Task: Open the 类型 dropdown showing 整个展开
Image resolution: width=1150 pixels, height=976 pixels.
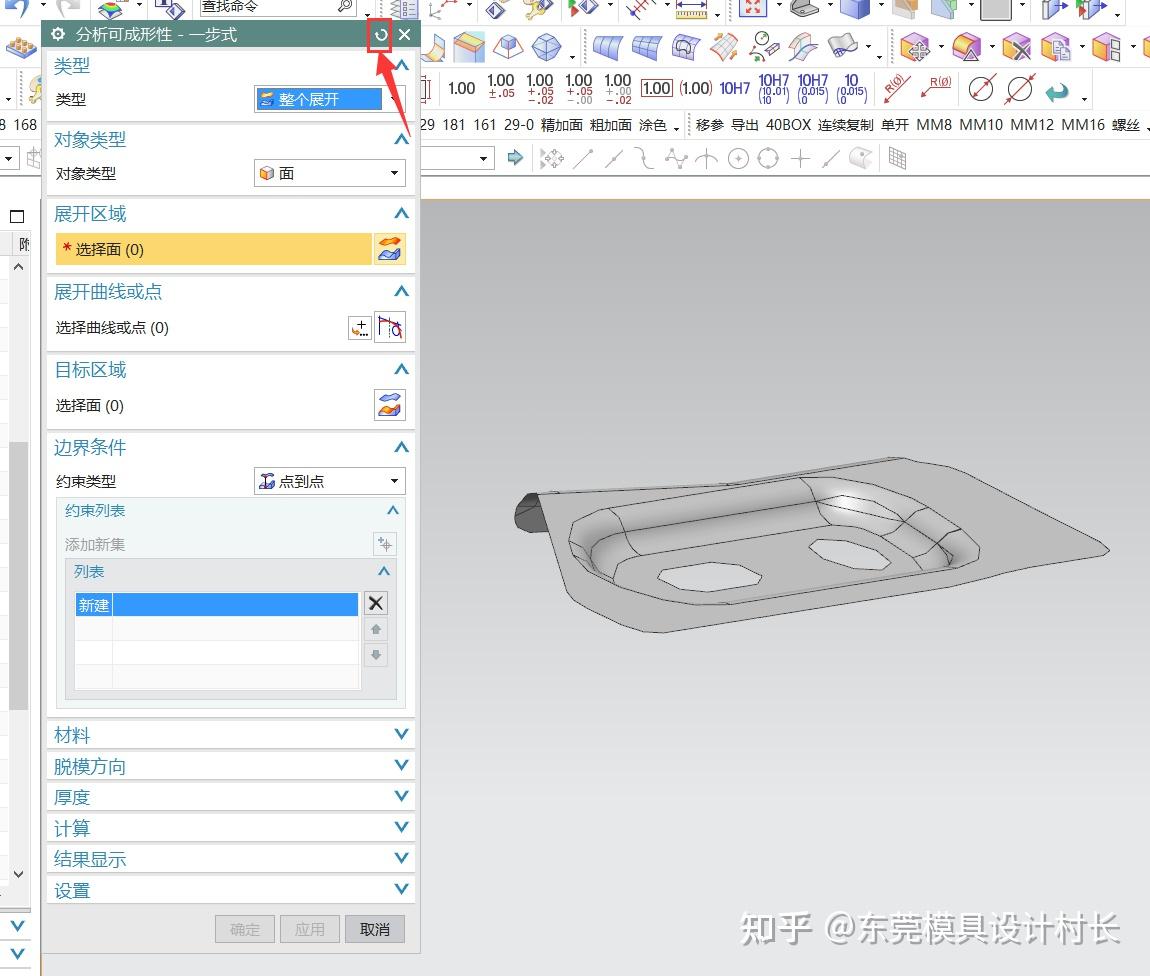Action: [x=318, y=99]
